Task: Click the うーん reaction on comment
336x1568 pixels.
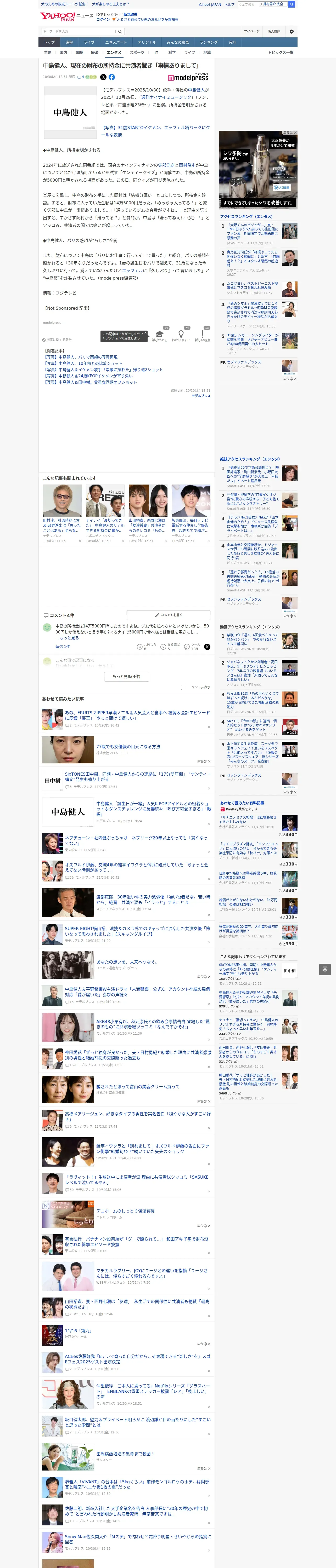Action: pos(192,647)
